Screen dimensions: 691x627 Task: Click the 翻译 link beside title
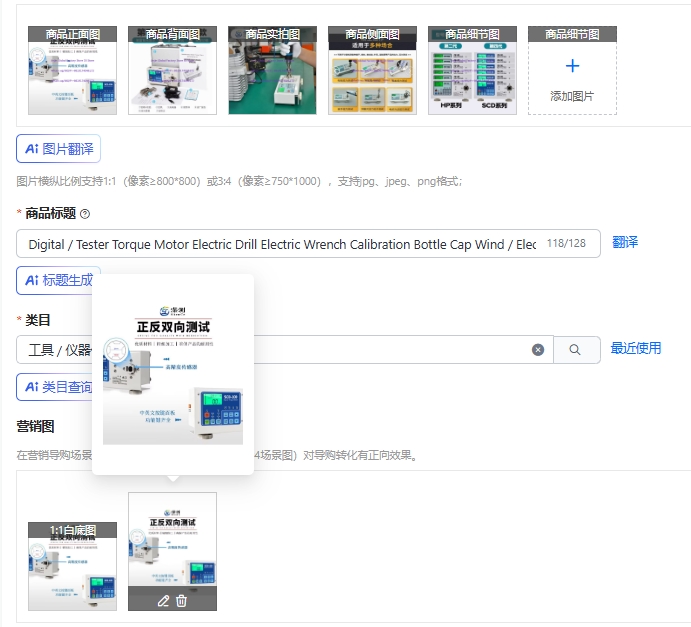click(625, 242)
